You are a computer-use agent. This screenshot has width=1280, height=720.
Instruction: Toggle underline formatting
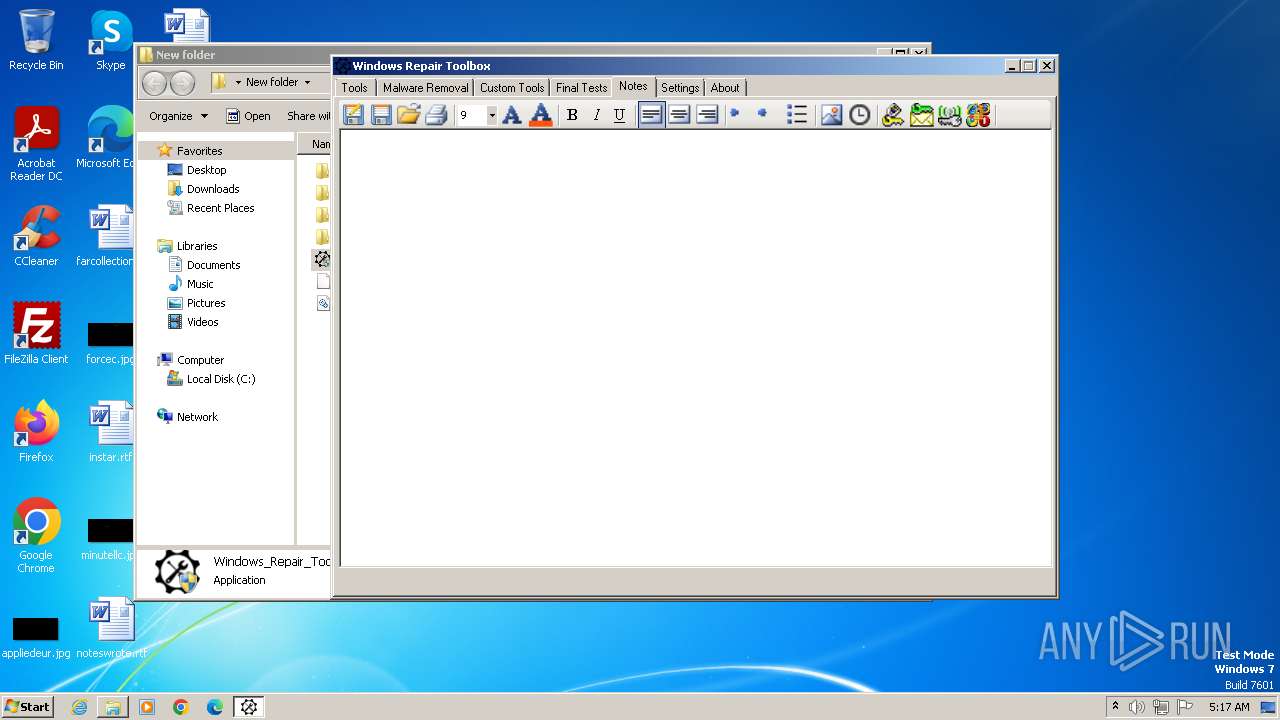tap(620, 115)
